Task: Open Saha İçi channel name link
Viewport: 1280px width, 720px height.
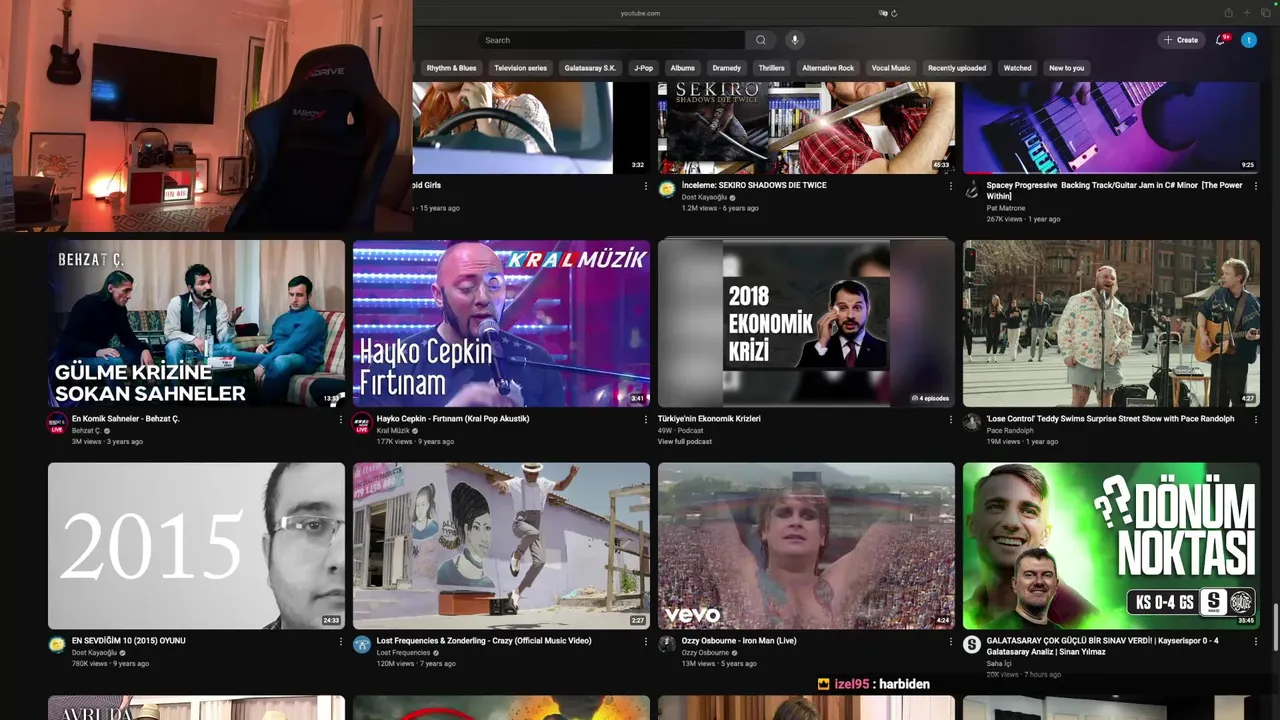Action: tap(1000, 663)
